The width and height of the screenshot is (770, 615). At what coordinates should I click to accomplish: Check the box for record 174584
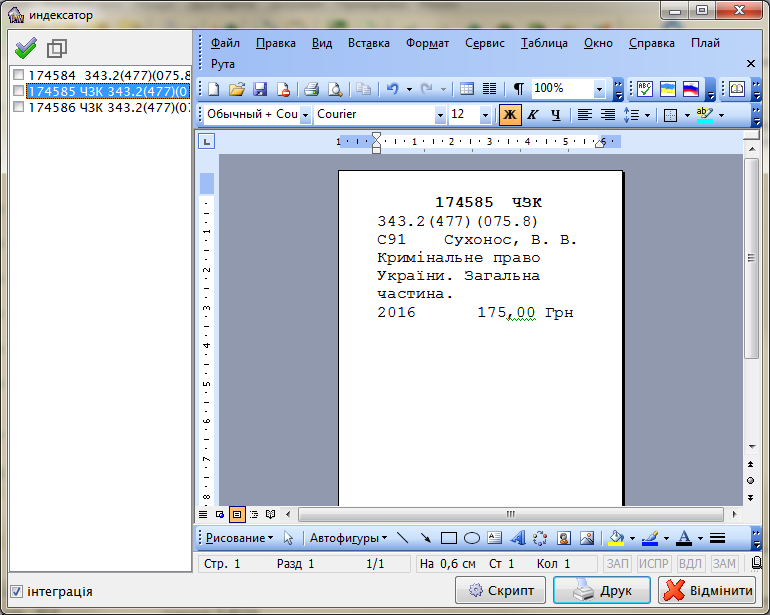pyautogui.click(x=18, y=75)
